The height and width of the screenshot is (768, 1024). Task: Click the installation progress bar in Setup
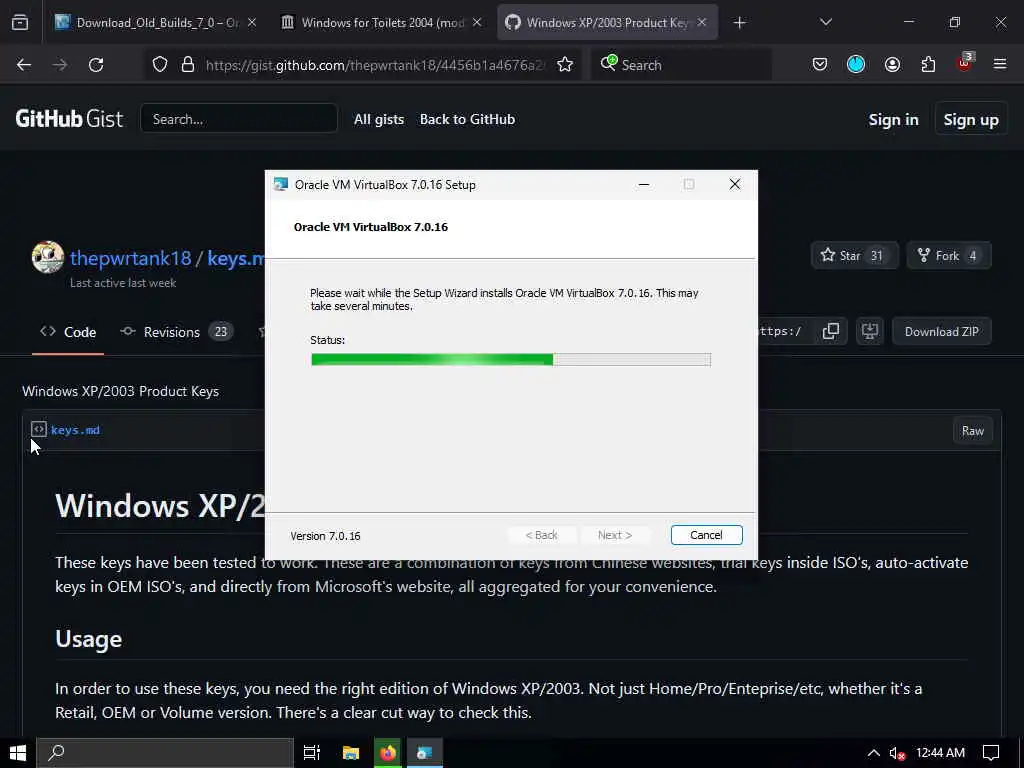click(511, 360)
